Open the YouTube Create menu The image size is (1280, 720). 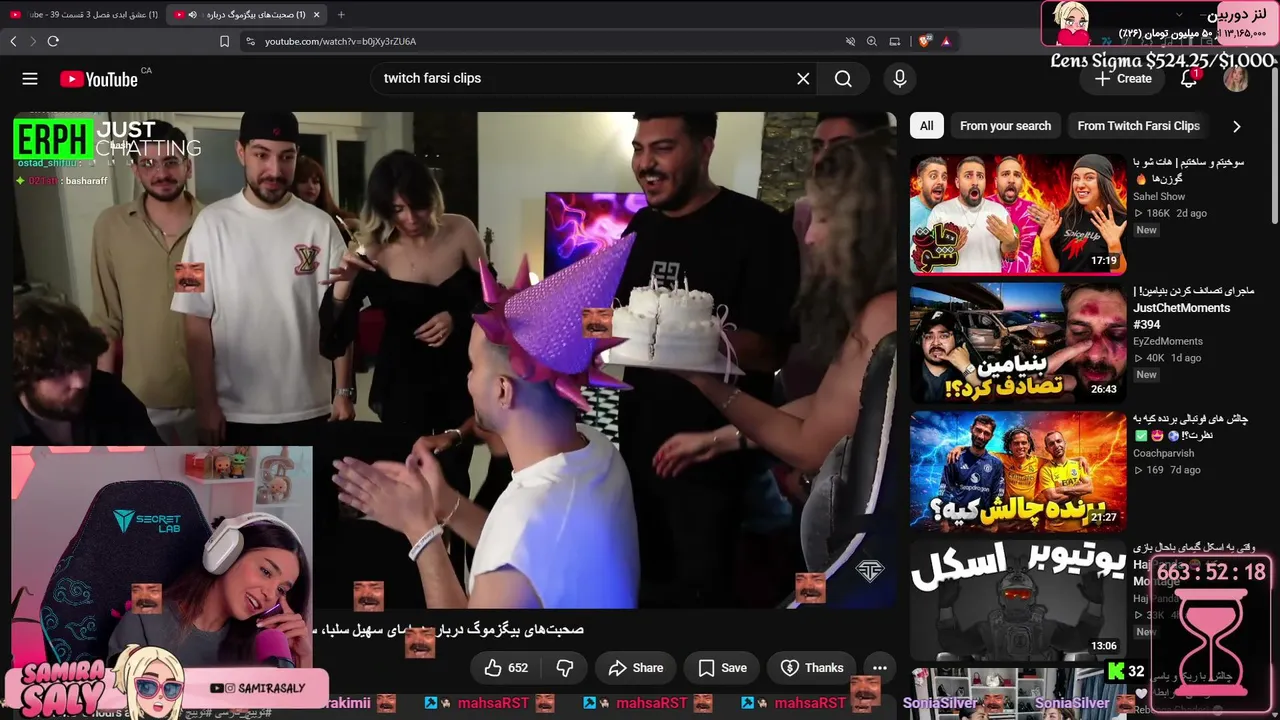(x=1123, y=79)
